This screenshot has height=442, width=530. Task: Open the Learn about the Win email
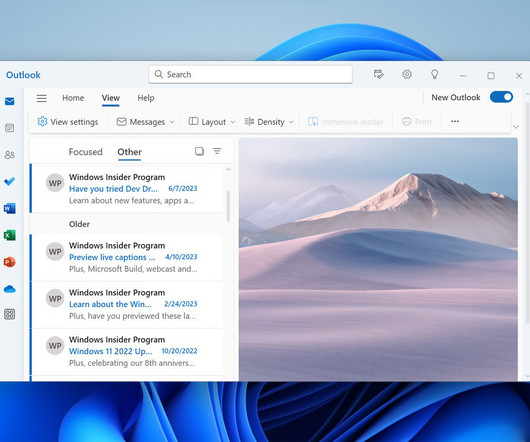click(x=127, y=304)
